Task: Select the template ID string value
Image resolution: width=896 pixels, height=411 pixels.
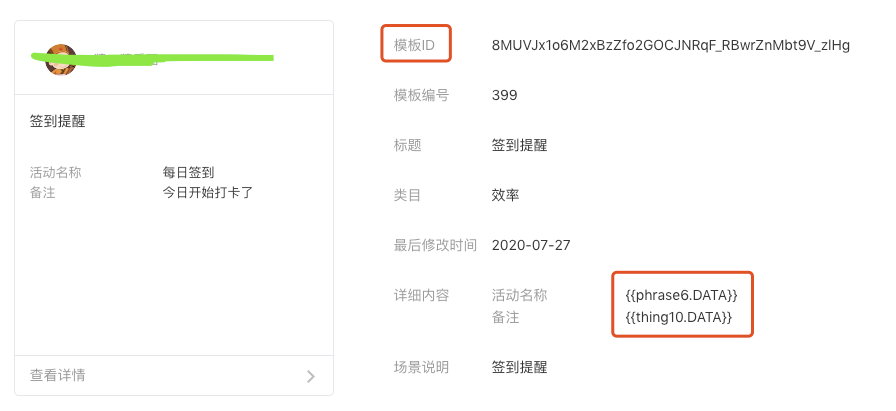Action: coord(671,45)
